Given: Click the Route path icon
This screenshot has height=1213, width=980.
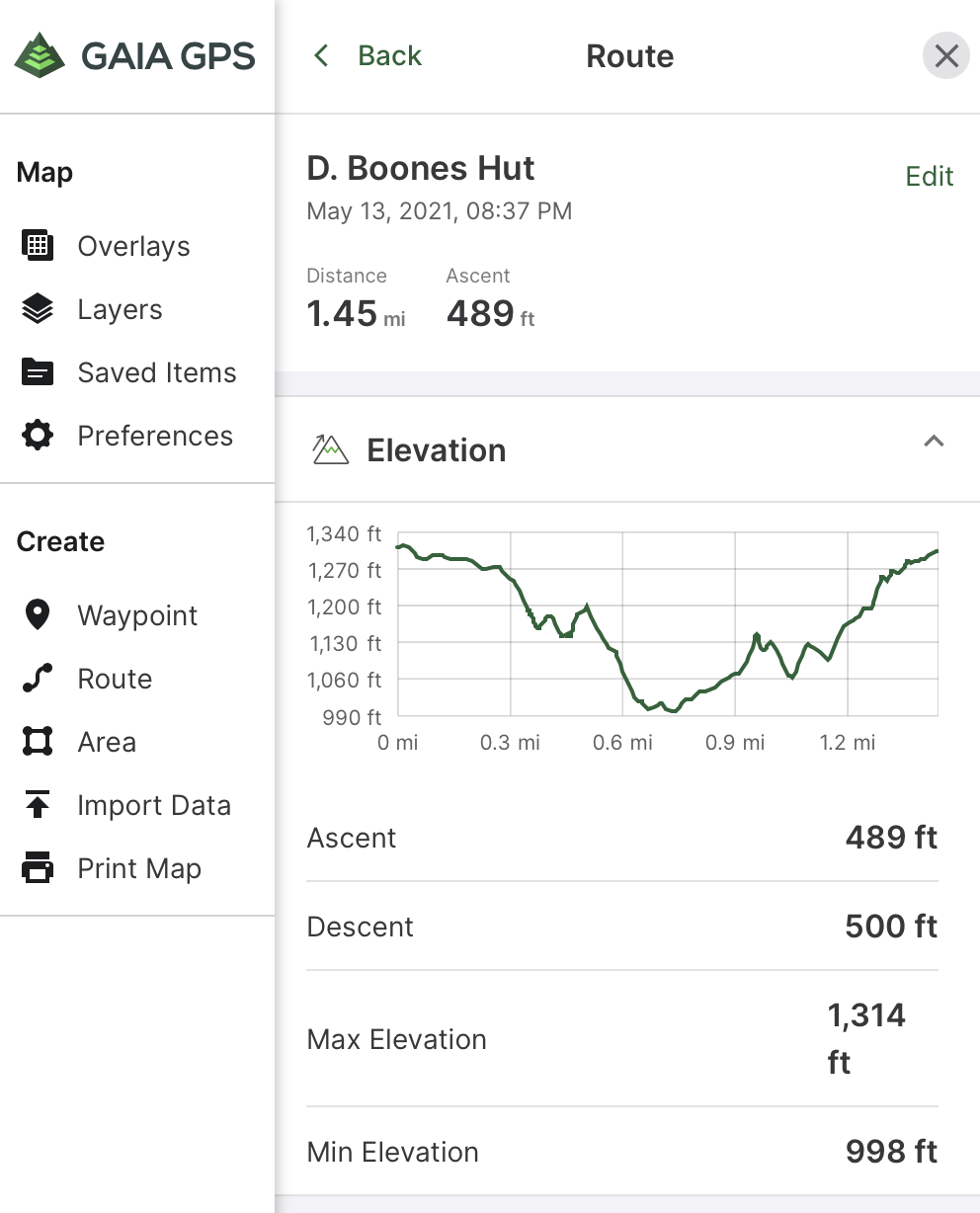Looking at the screenshot, I should (38, 679).
